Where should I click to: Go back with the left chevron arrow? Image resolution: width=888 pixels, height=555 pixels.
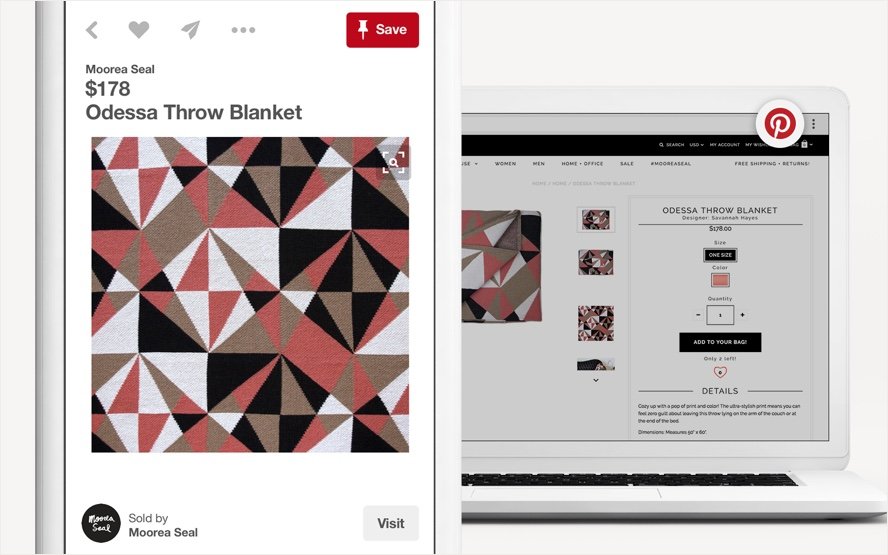[92, 30]
